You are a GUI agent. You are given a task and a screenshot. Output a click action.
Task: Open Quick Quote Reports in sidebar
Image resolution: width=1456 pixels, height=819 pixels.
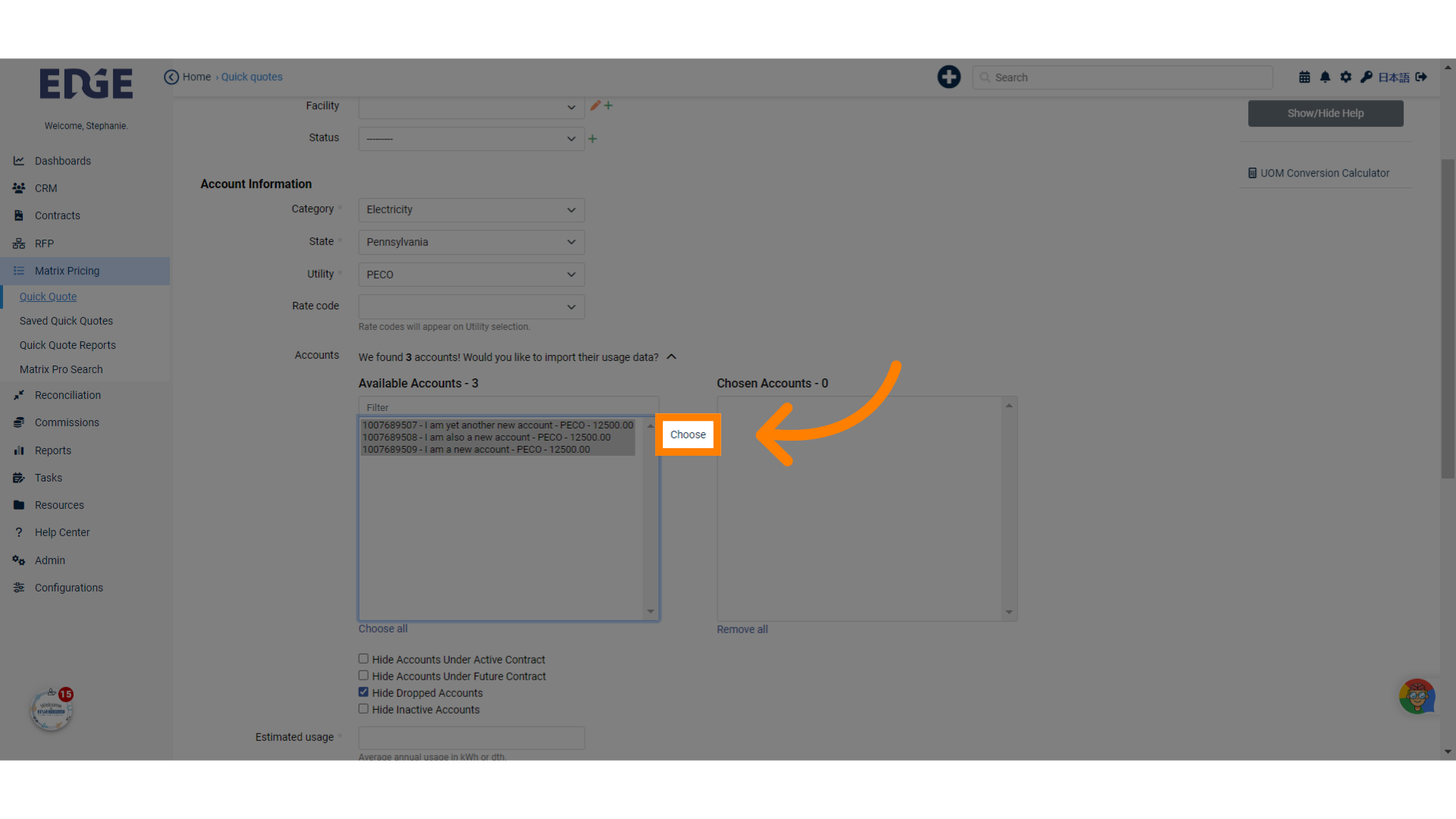pos(67,345)
